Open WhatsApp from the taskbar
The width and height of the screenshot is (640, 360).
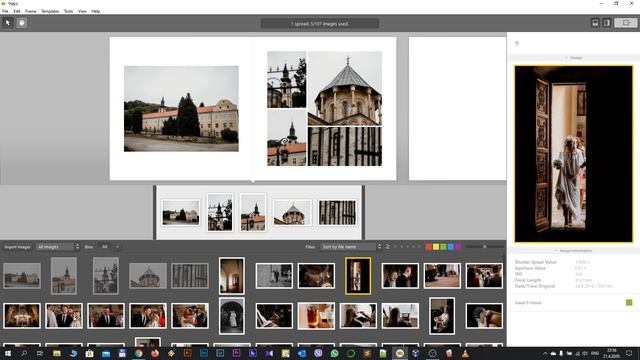334,353
